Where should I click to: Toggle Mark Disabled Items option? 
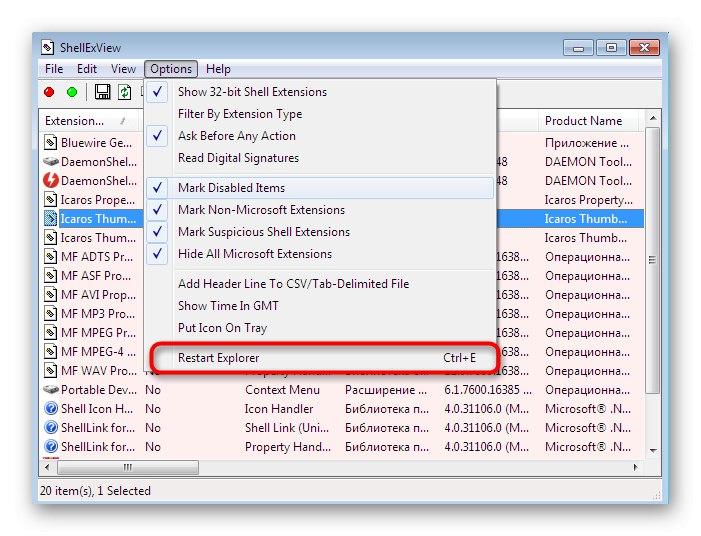tap(320, 188)
